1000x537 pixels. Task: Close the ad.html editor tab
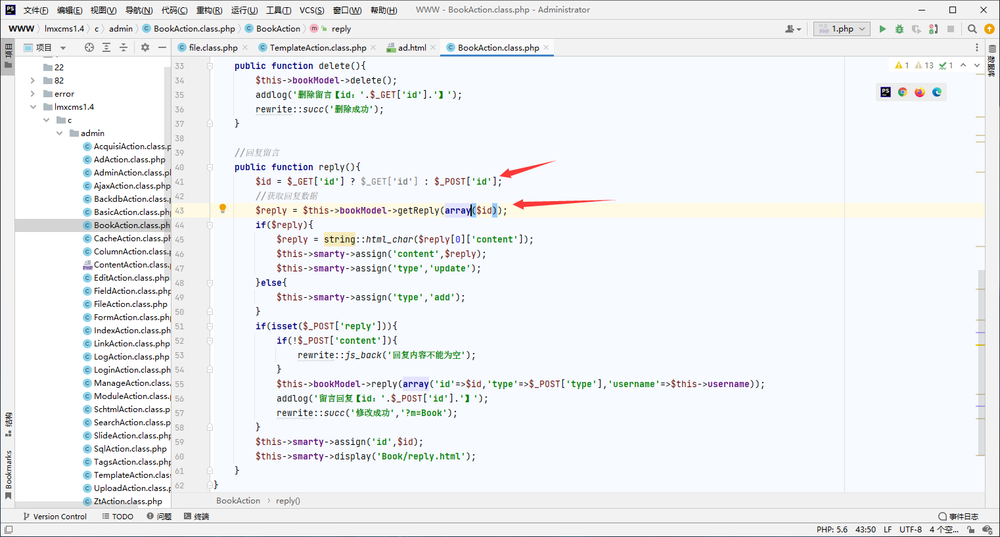point(433,47)
